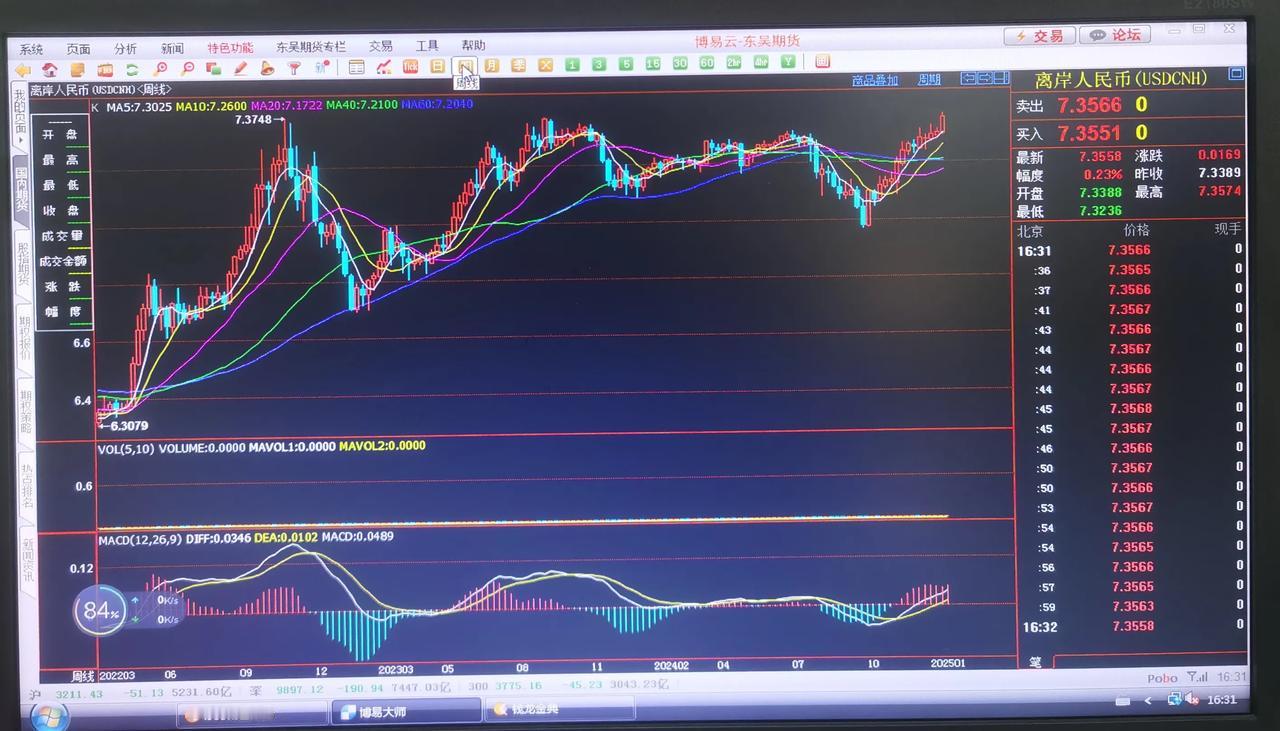
Task: Select daily K-line period icon 日
Action: [437, 67]
